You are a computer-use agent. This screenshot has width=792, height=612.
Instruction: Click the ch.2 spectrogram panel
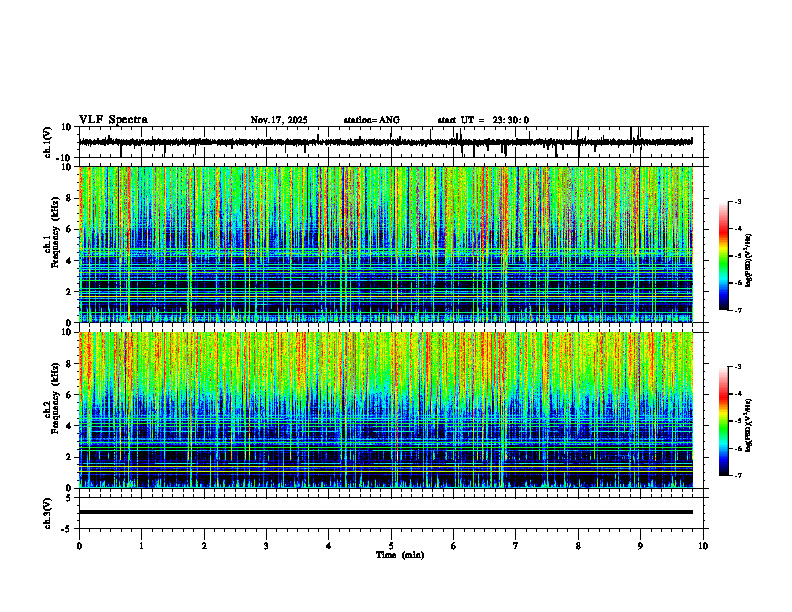(x=386, y=410)
